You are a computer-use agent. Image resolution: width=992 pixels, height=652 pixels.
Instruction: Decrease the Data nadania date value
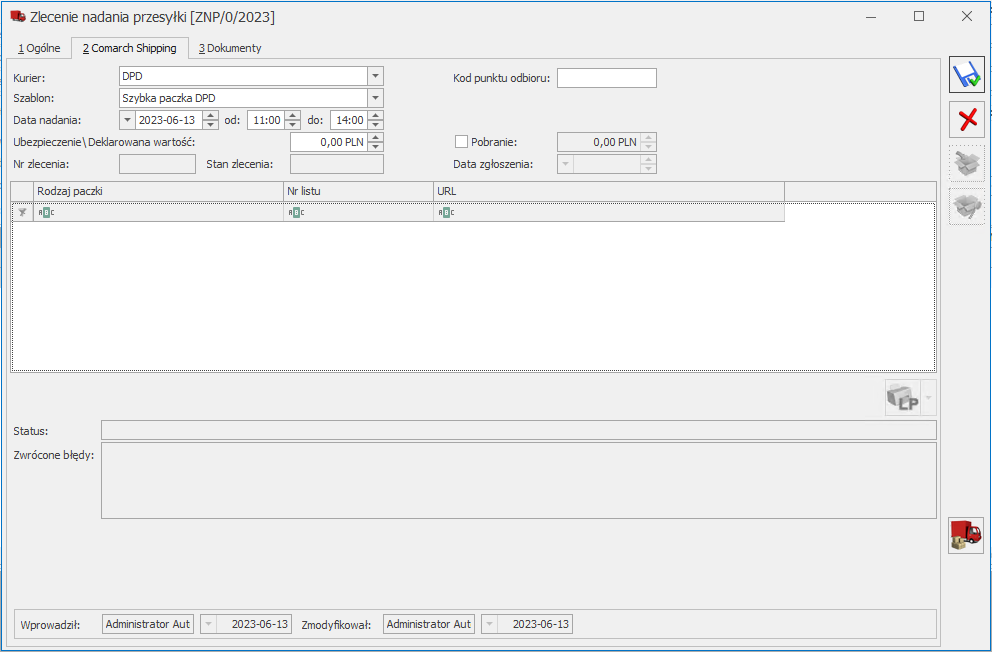(211, 125)
